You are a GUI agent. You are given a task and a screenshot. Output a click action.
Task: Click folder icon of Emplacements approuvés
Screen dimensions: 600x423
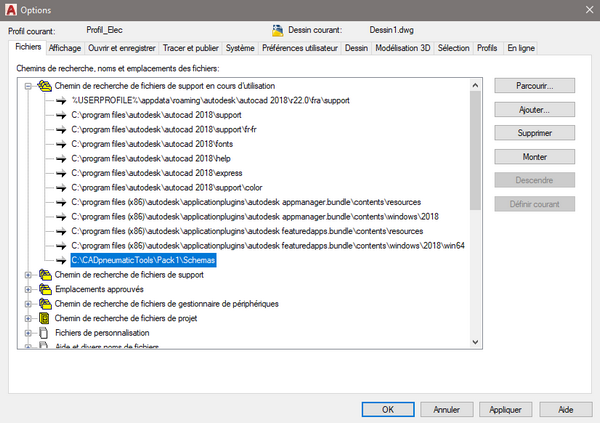tap(45, 289)
